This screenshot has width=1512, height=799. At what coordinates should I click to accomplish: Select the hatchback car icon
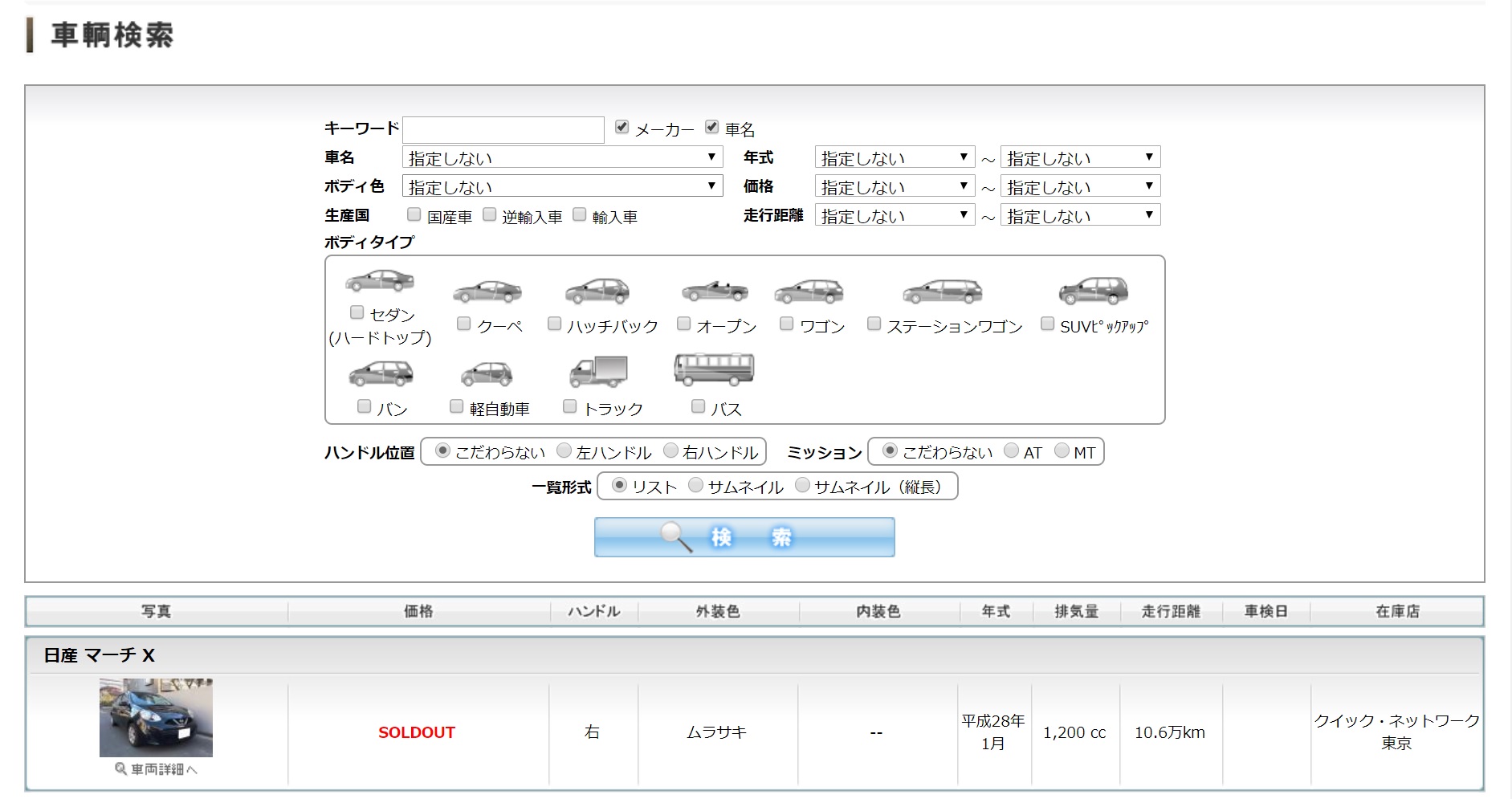597,291
